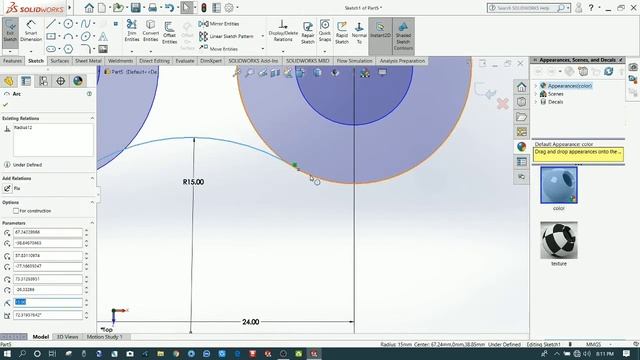Click Mirror Entities

click(219, 24)
